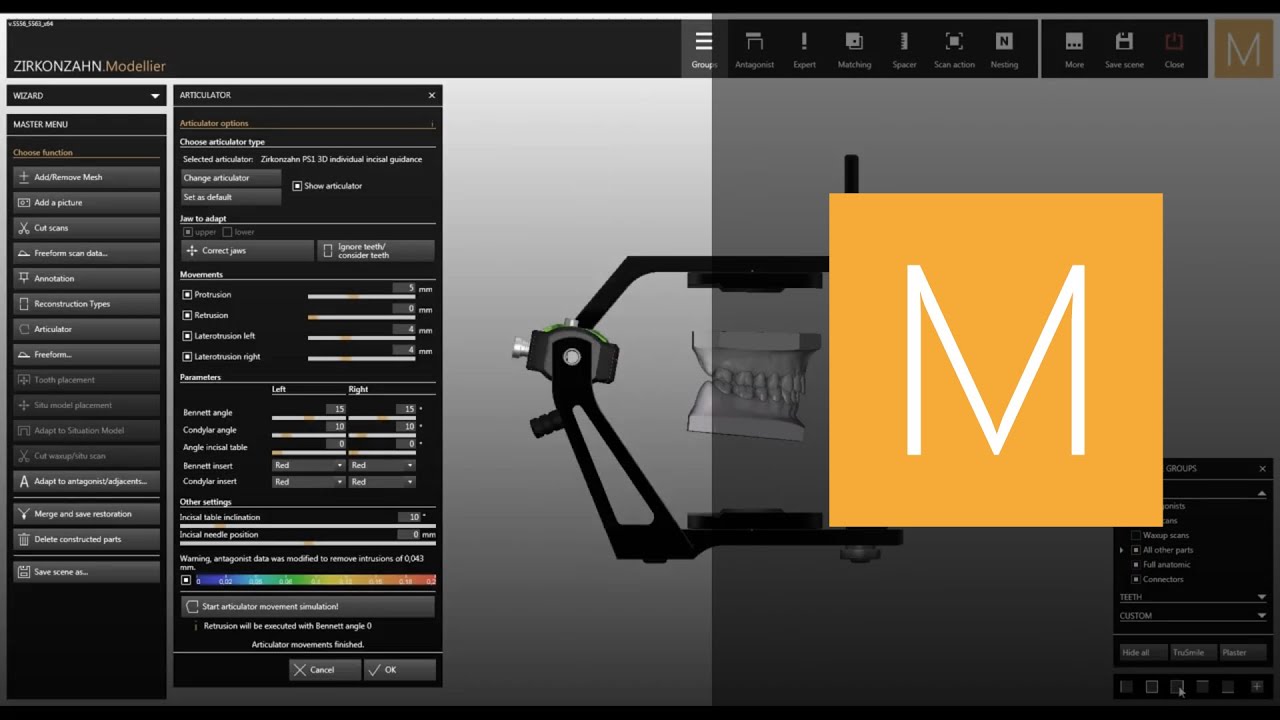Close the Articulator panel
The height and width of the screenshot is (720, 1280).
[432, 95]
